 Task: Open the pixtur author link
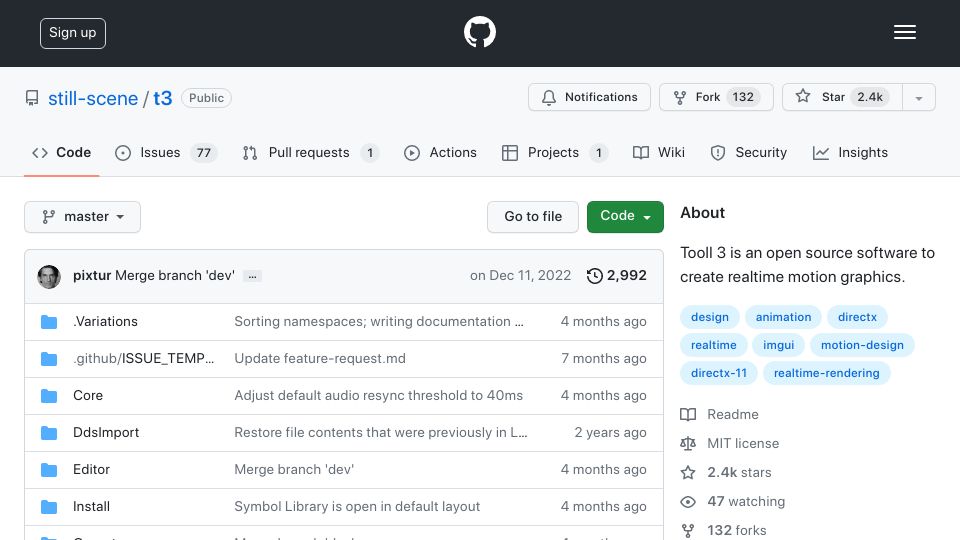tap(92, 276)
